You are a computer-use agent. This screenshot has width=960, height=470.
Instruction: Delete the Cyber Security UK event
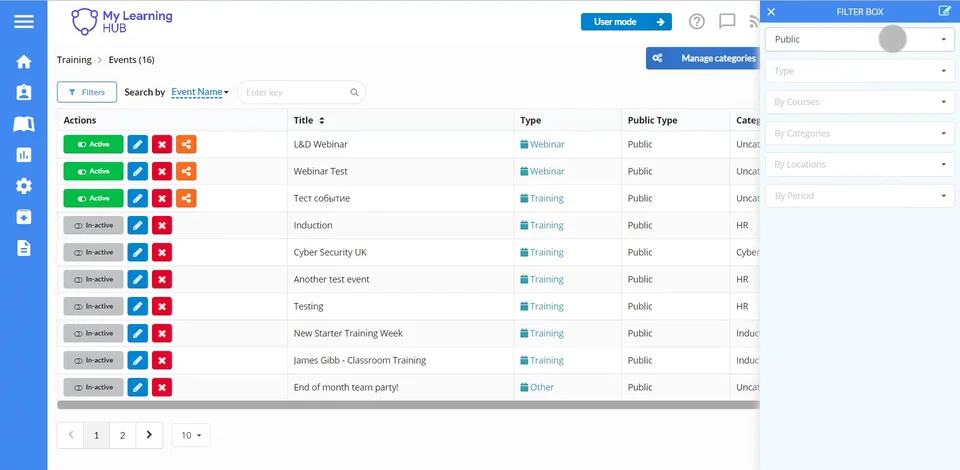point(162,252)
